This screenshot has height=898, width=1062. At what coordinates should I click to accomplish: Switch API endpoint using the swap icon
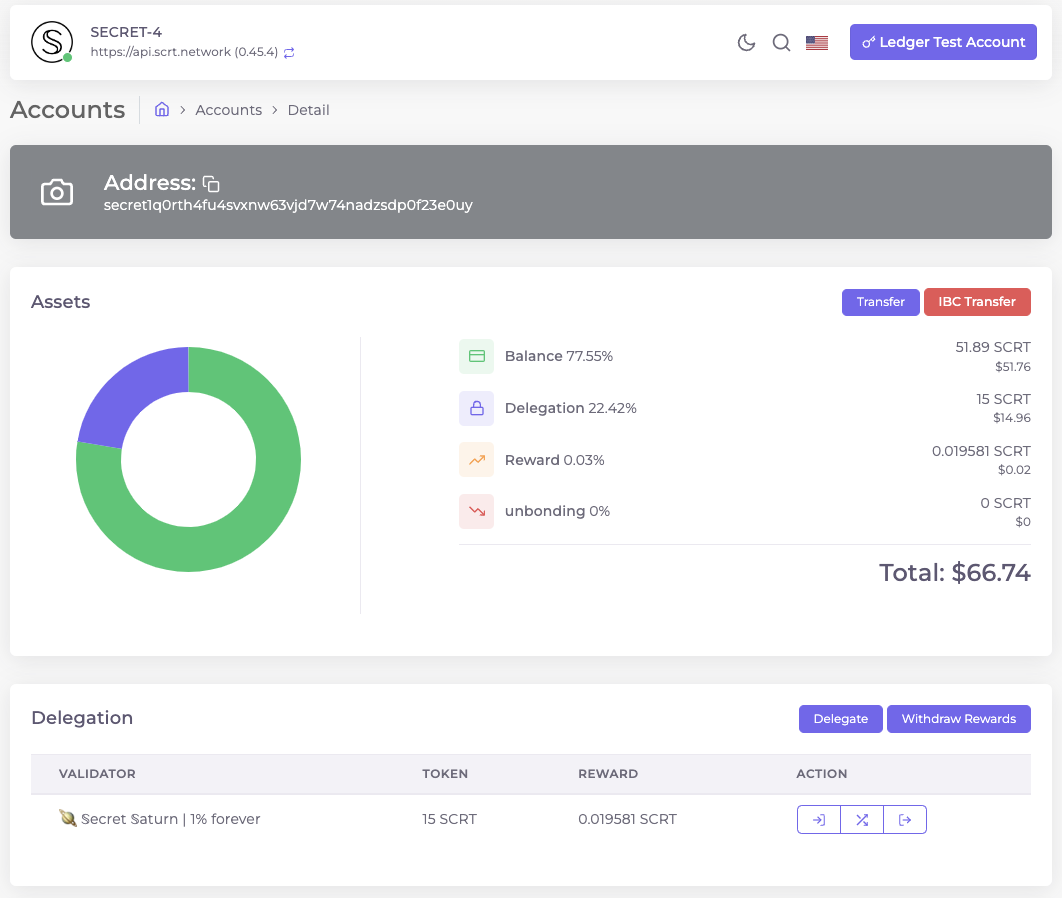pyautogui.click(x=289, y=52)
